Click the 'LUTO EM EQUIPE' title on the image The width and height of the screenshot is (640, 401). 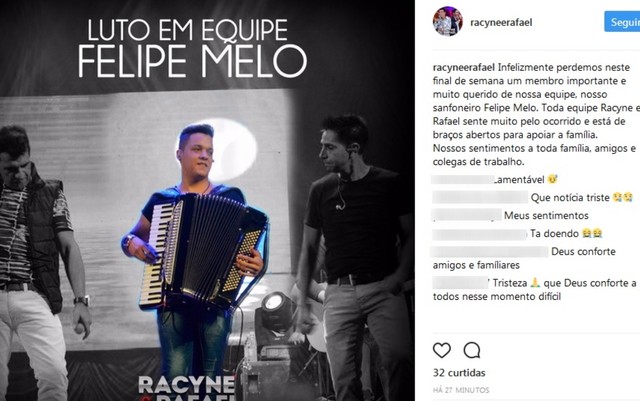(x=188, y=30)
